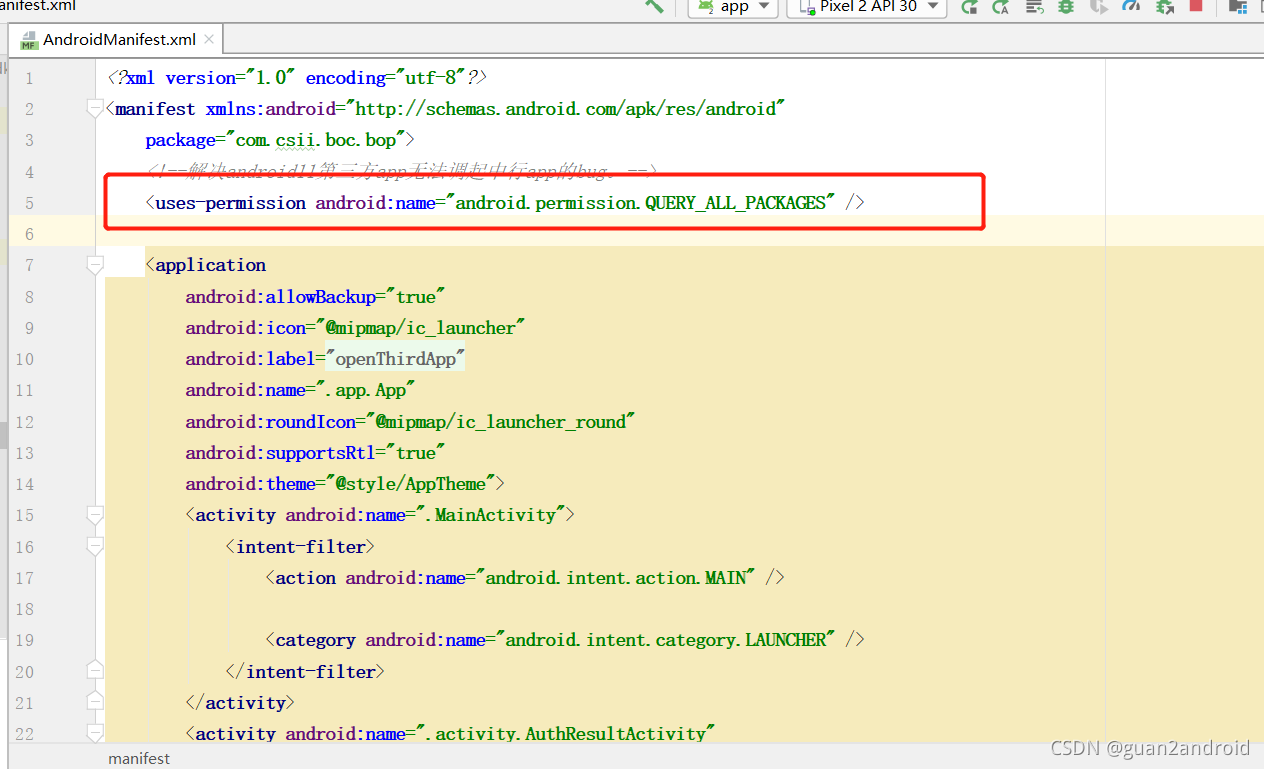Viewport: 1264px width, 769px height.
Task: Click the Make Project hammer icon
Action: tap(655, 6)
